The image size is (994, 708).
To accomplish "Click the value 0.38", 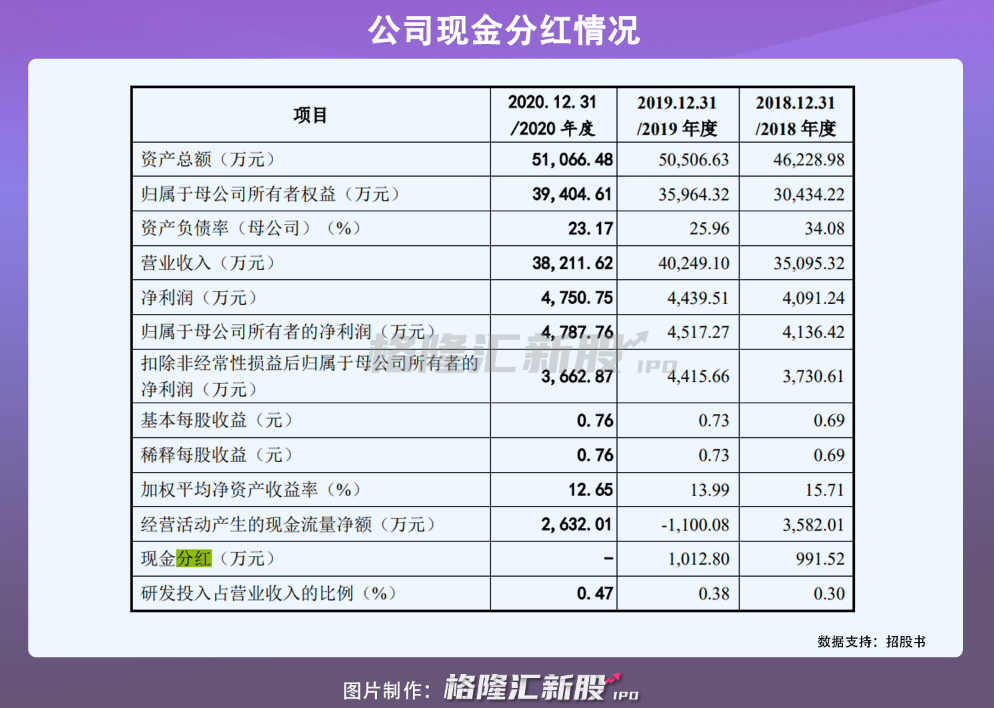I will point(714,594).
